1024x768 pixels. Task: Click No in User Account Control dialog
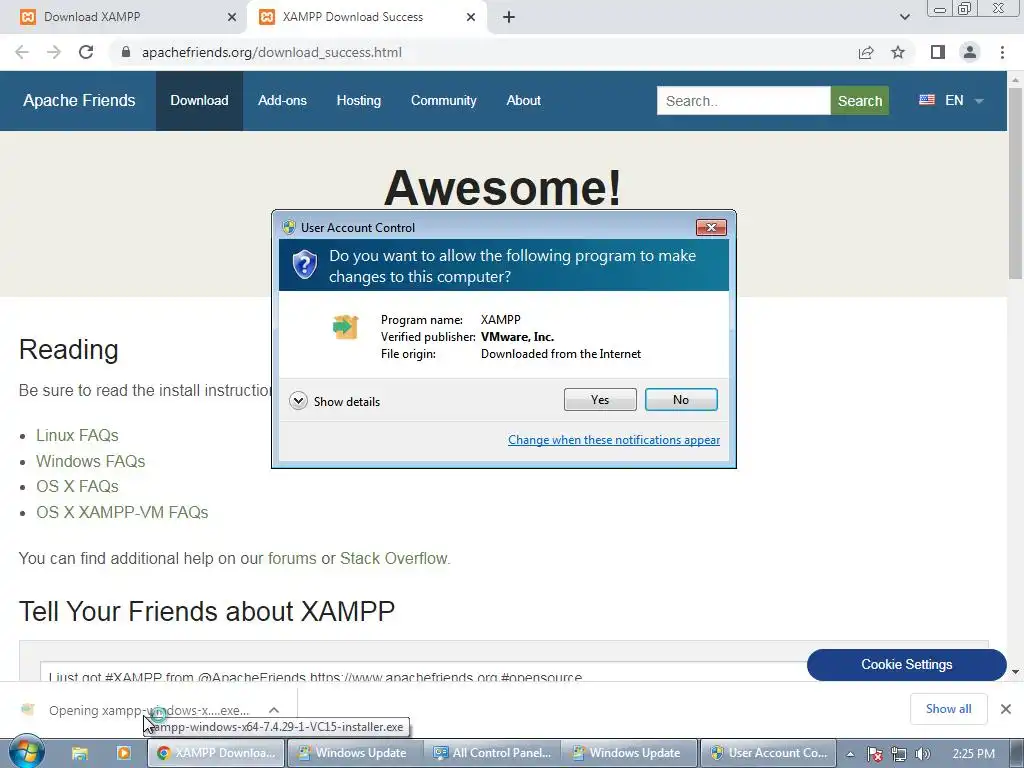coord(680,400)
